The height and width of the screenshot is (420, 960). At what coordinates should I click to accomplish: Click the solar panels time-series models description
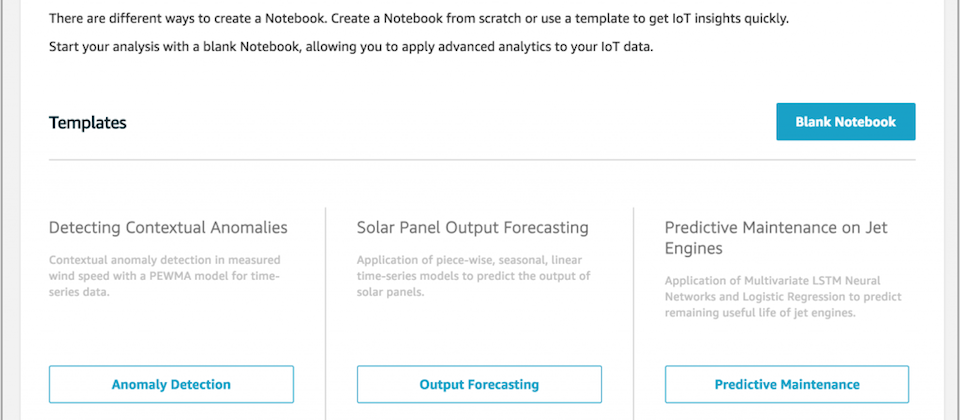coord(474,276)
